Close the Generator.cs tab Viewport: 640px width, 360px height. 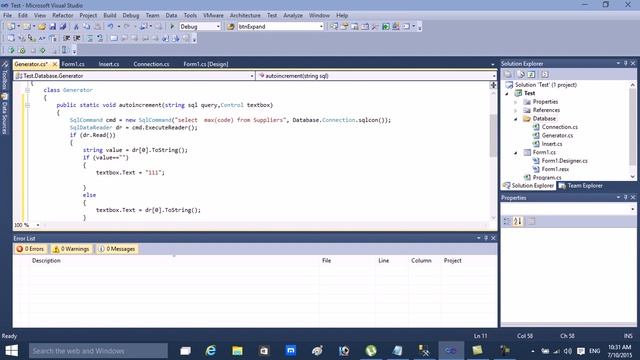coord(54,64)
